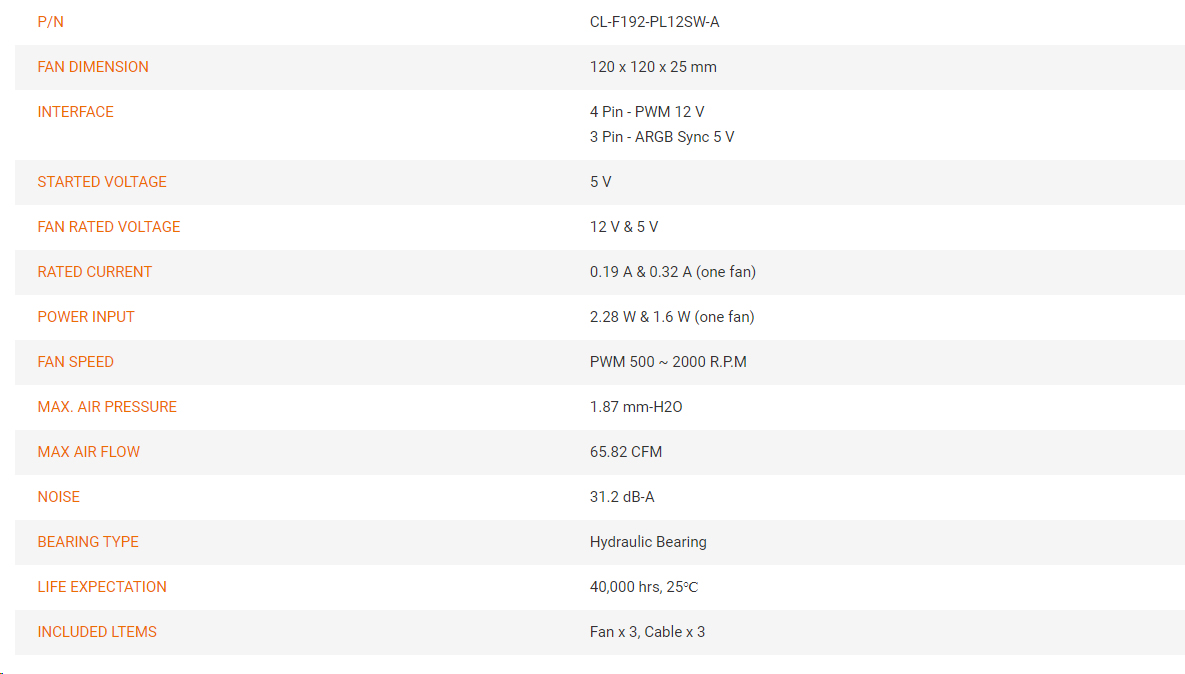Click the RATED CURRENT label
Screen dimensions: 1185x674
(94, 272)
